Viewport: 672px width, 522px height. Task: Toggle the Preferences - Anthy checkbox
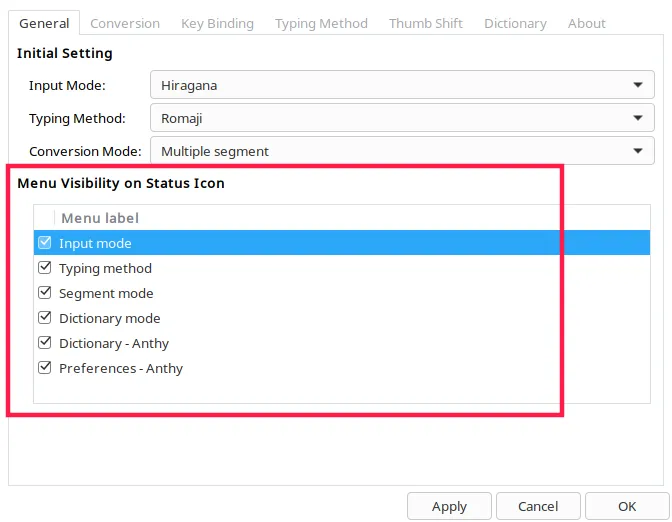(44, 368)
